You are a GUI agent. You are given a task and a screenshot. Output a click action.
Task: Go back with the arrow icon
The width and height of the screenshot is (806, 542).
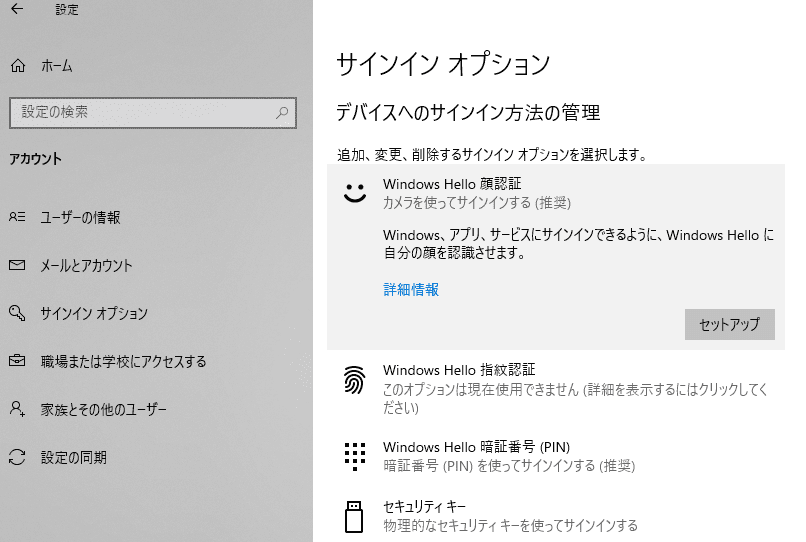click(17, 9)
